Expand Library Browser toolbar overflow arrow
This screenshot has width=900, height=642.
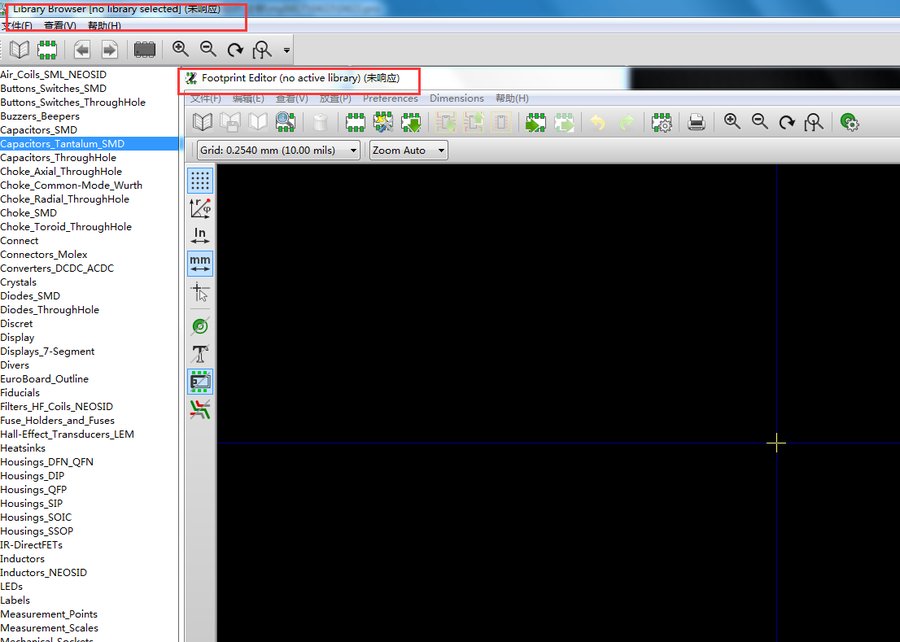point(287,50)
